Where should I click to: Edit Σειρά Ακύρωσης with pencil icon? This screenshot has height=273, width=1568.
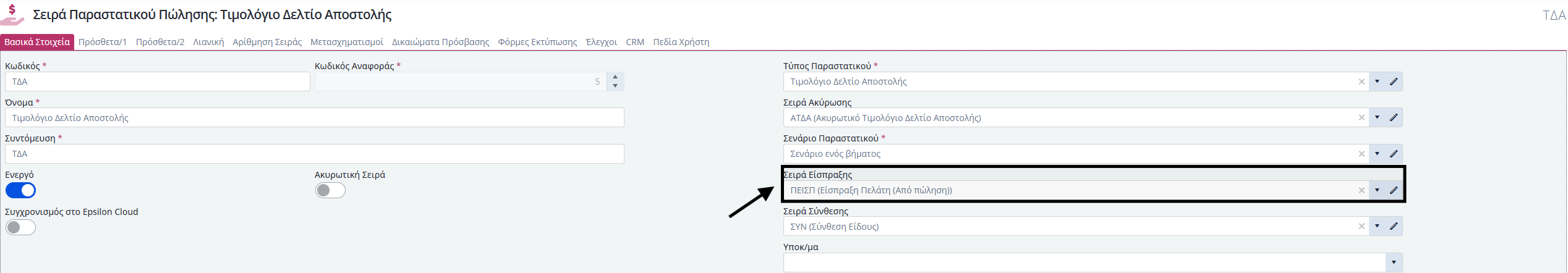pos(1394,117)
